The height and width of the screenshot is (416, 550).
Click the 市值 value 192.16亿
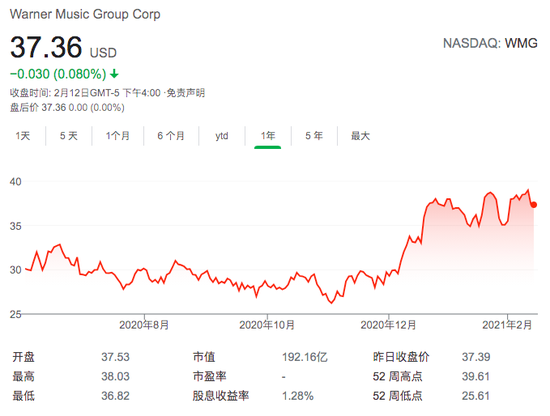(x=305, y=357)
